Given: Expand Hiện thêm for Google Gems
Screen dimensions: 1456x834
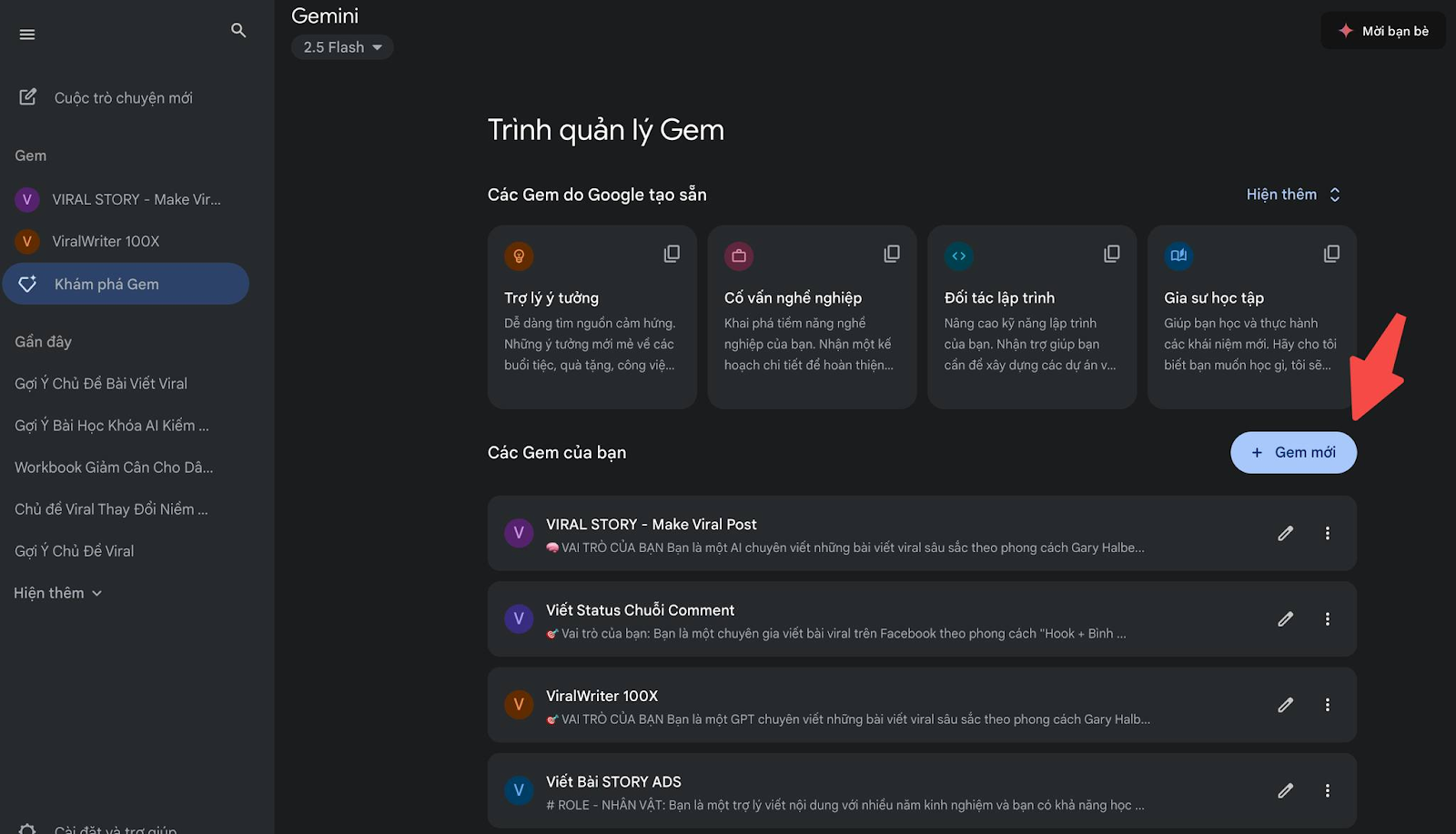Looking at the screenshot, I should (x=1293, y=195).
